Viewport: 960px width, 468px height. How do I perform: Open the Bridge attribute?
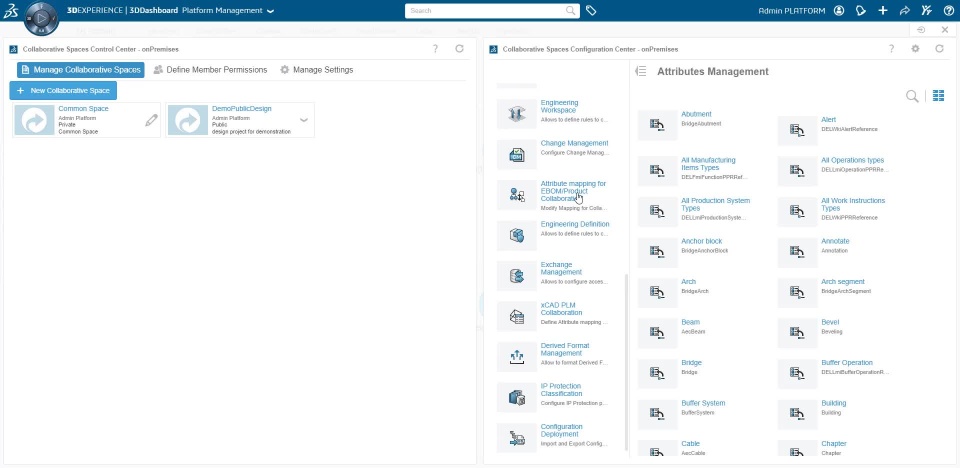pyautogui.click(x=691, y=363)
